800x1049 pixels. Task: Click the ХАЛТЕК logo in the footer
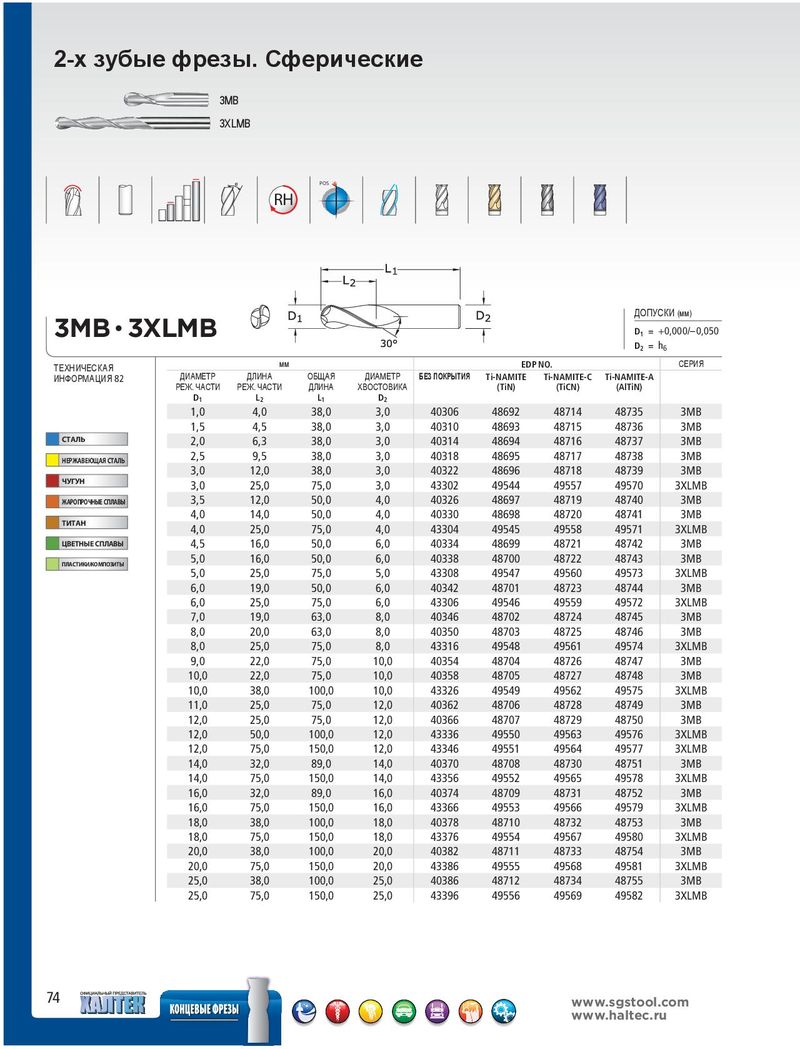(x=112, y=1004)
